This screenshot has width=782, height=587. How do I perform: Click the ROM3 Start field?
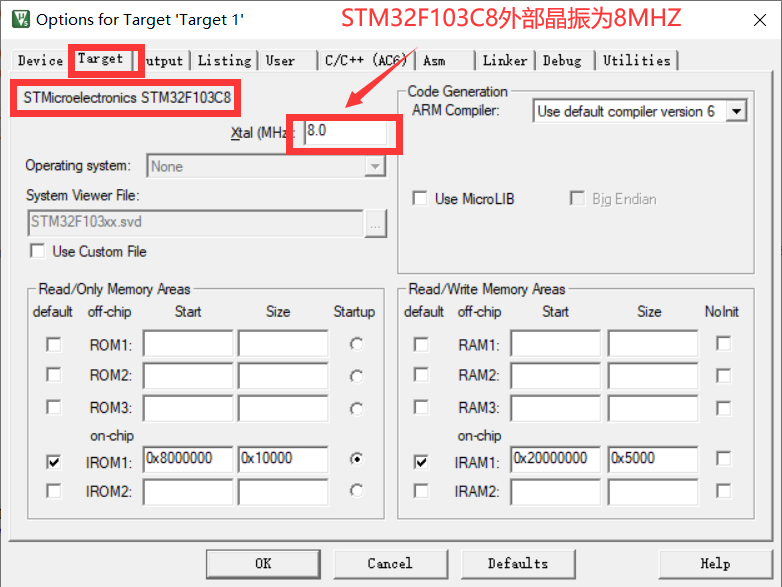pos(188,408)
